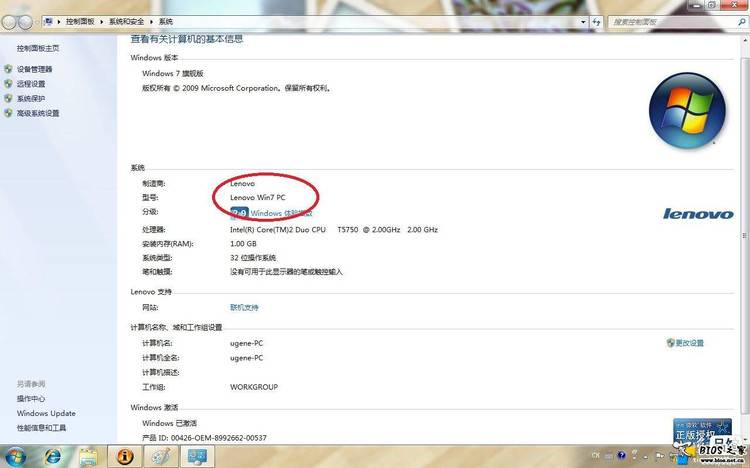Screen dimensions: 750x468
Task: Refresh the address bar view
Action: 596,22
